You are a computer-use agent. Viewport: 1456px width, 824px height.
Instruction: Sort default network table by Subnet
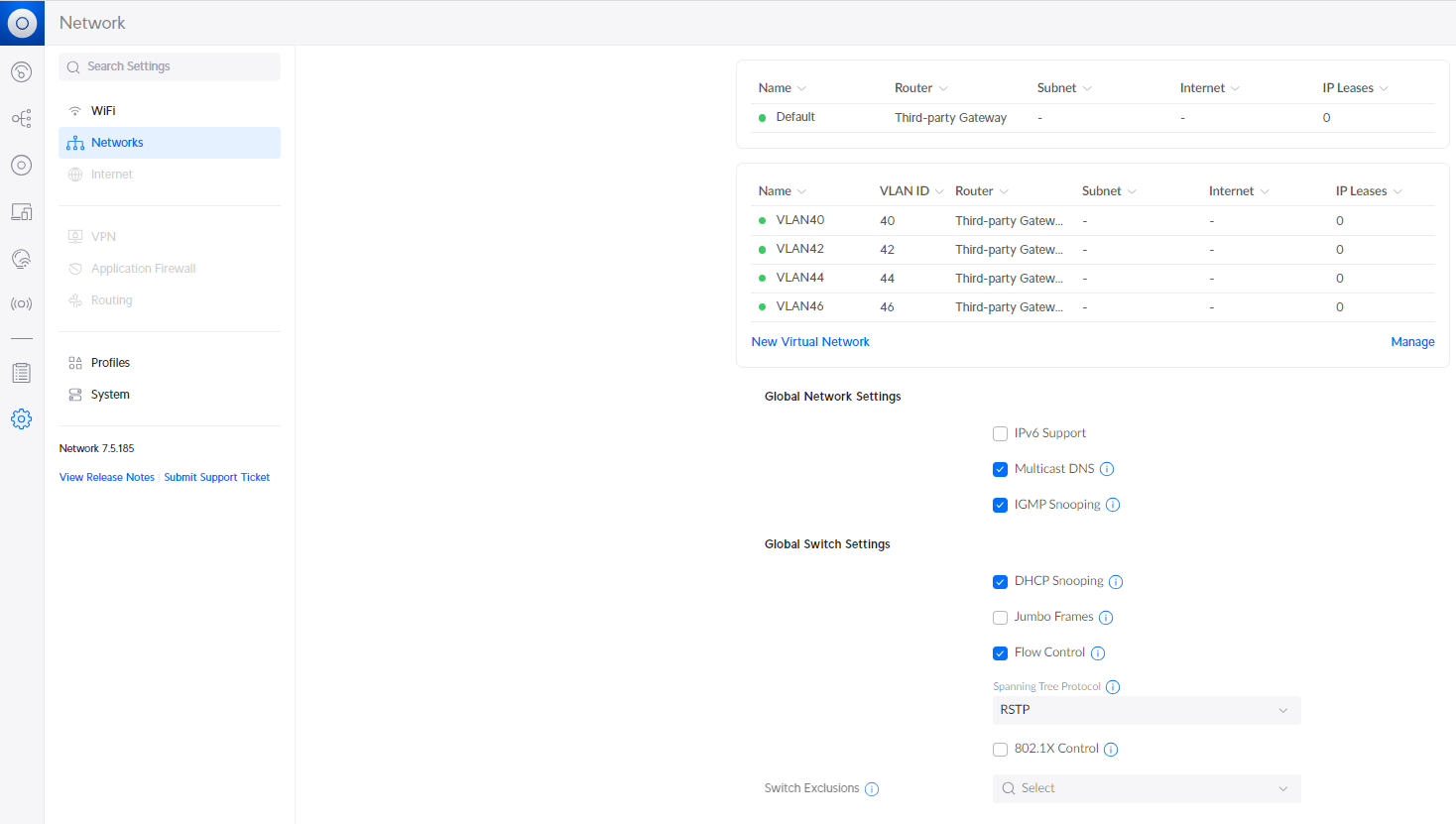(1064, 88)
